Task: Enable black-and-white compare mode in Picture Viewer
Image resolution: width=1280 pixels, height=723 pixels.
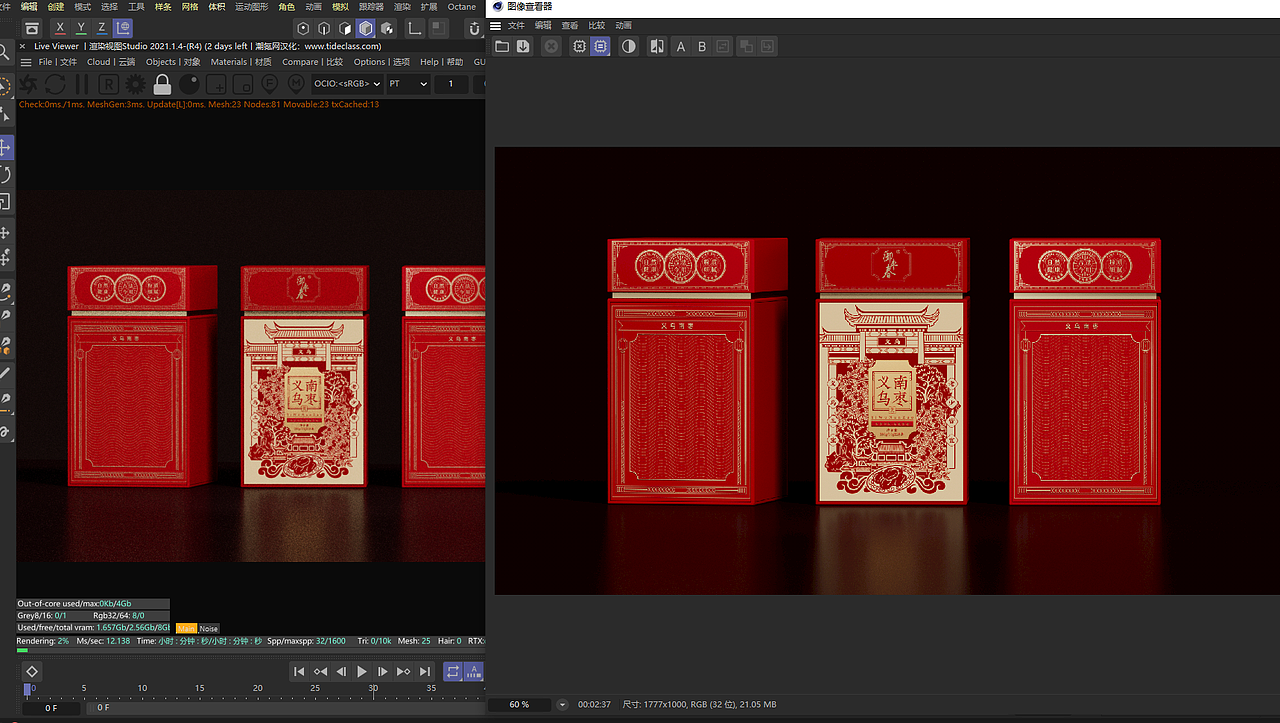Action: tap(629, 45)
